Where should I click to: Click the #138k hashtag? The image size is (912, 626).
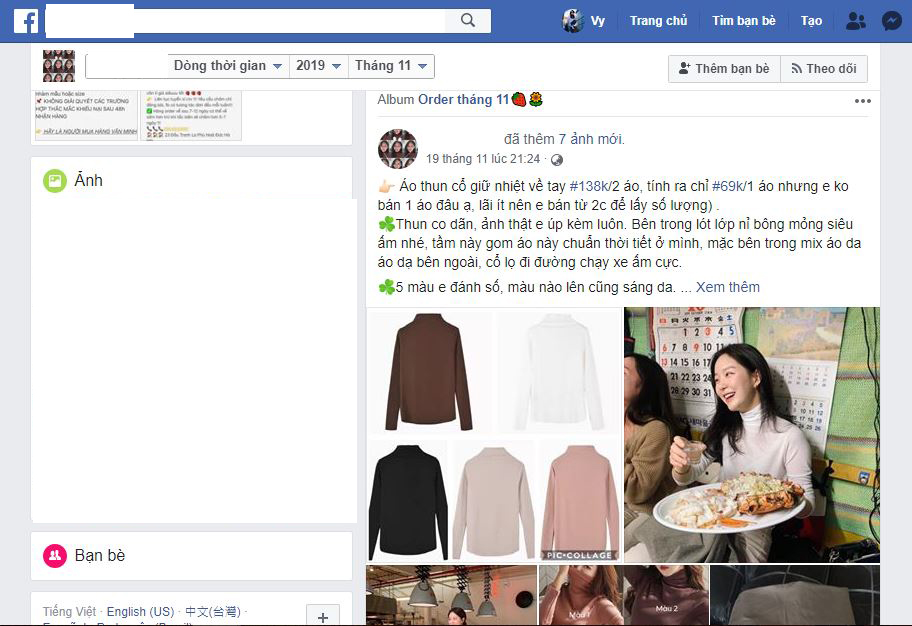click(589, 186)
